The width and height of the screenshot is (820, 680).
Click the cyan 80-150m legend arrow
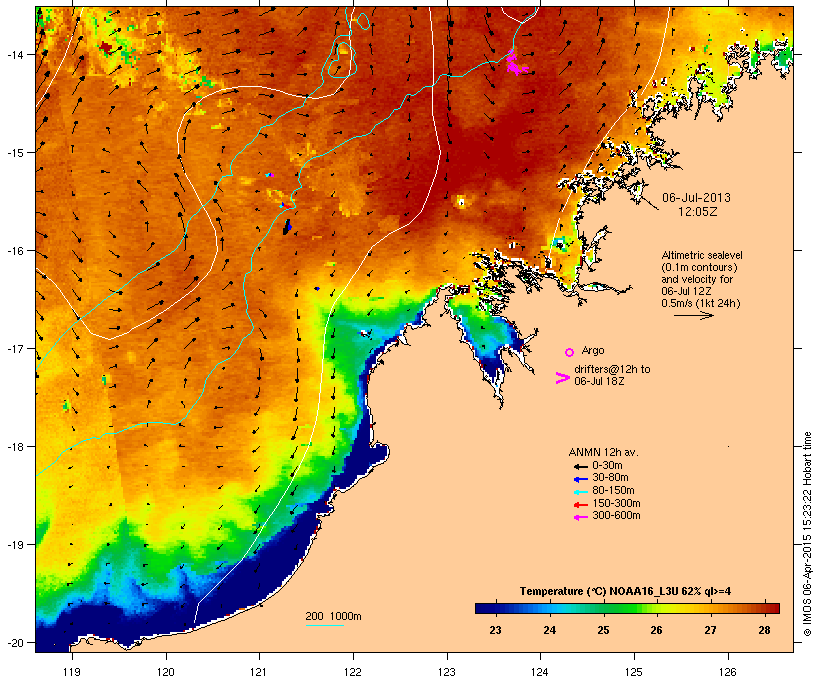click(x=580, y=492)
